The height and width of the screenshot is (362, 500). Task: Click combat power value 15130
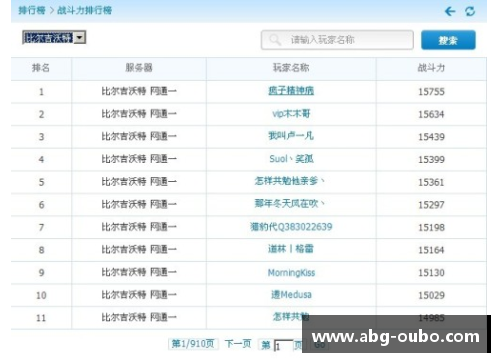click(431, 273)
